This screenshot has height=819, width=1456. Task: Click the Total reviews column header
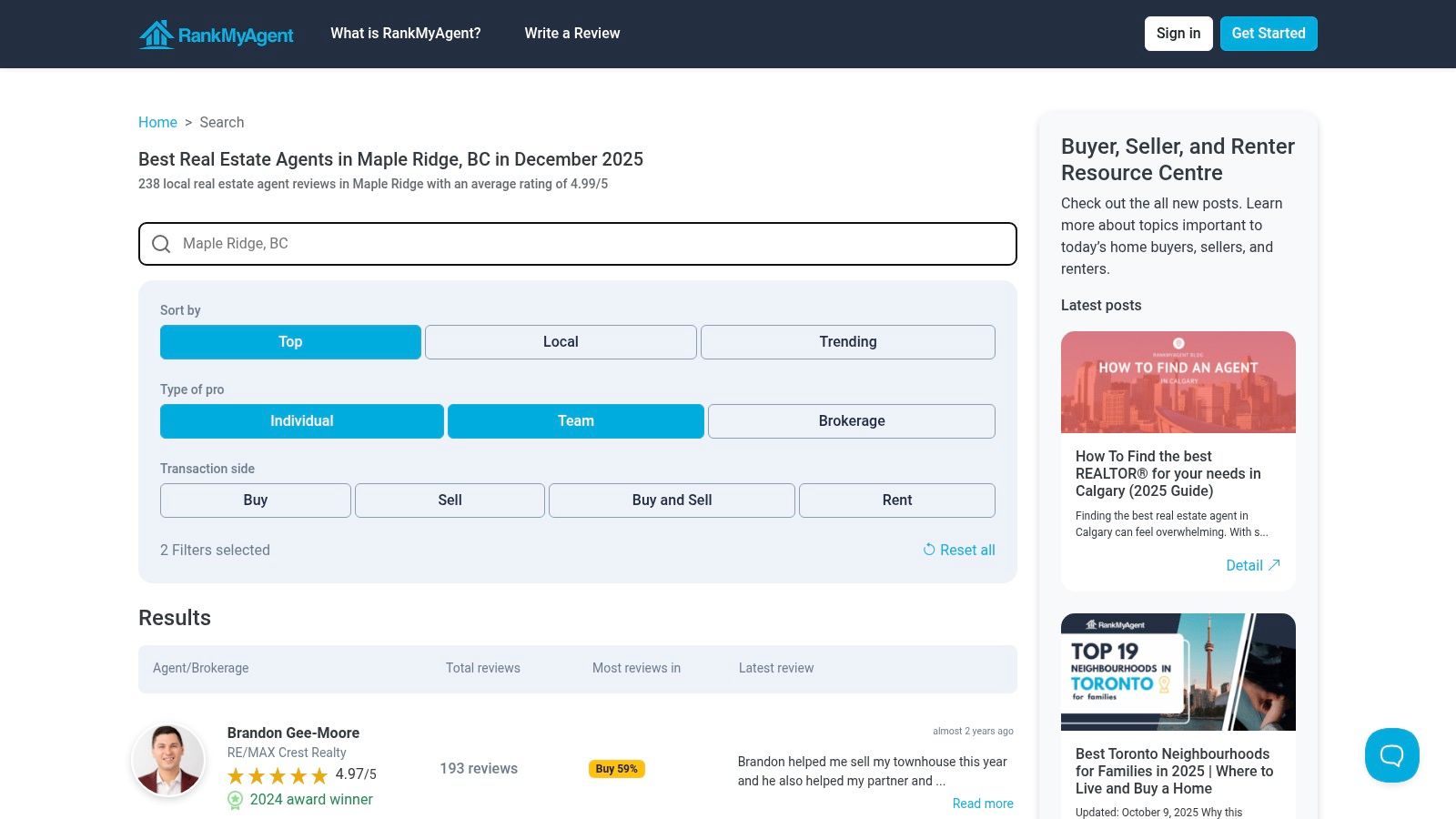483,668
